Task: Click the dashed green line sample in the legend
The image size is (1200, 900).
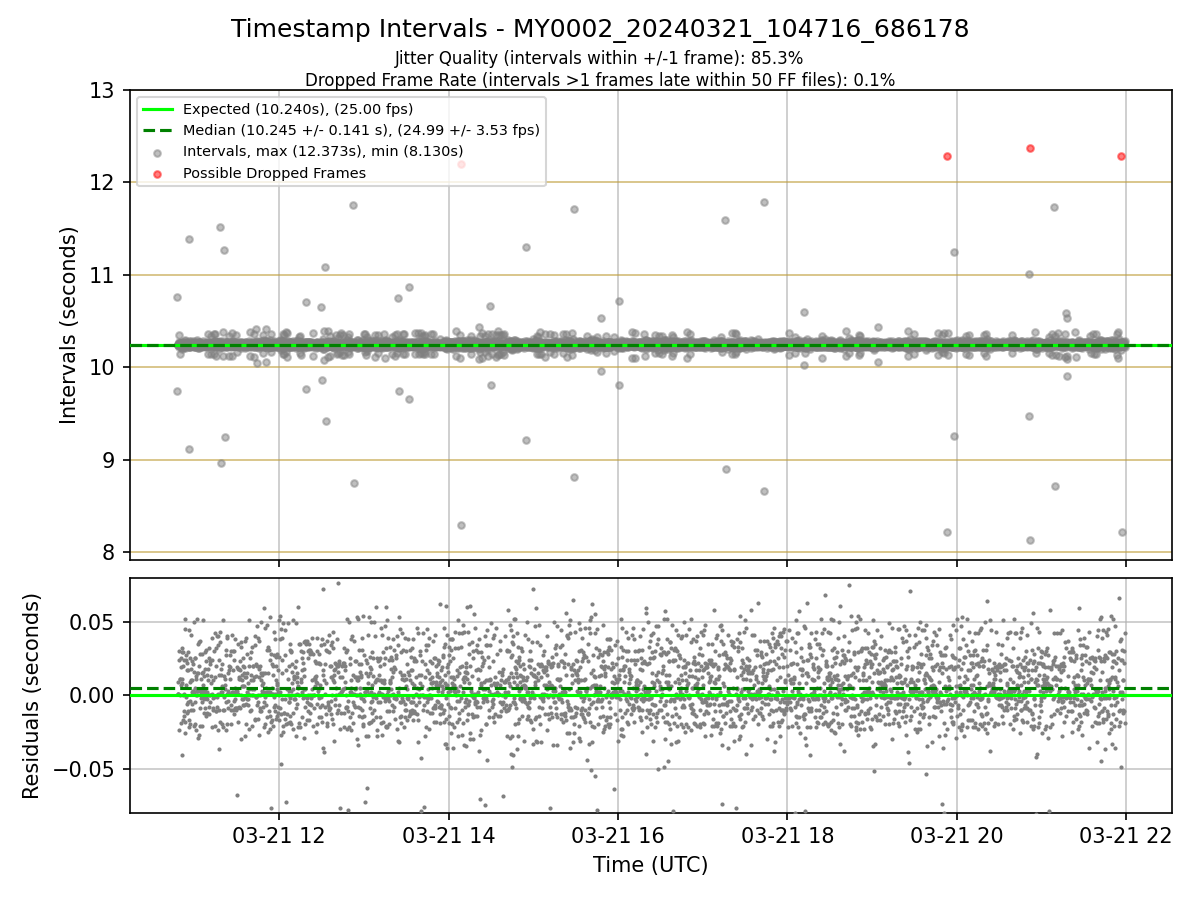Action: pyautogui.click(x=160, y=130)
